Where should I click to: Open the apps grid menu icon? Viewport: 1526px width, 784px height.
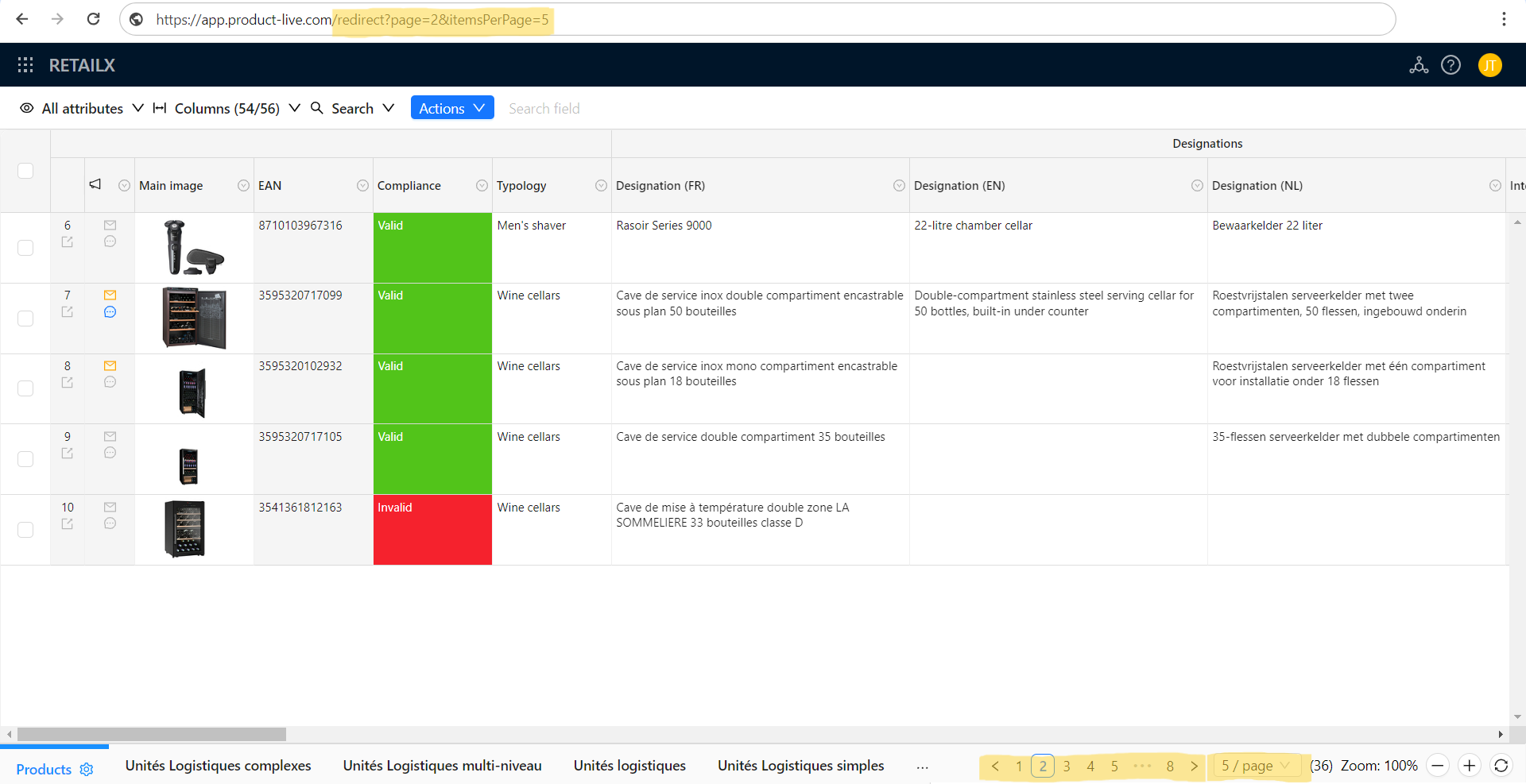tap(25, 65)
